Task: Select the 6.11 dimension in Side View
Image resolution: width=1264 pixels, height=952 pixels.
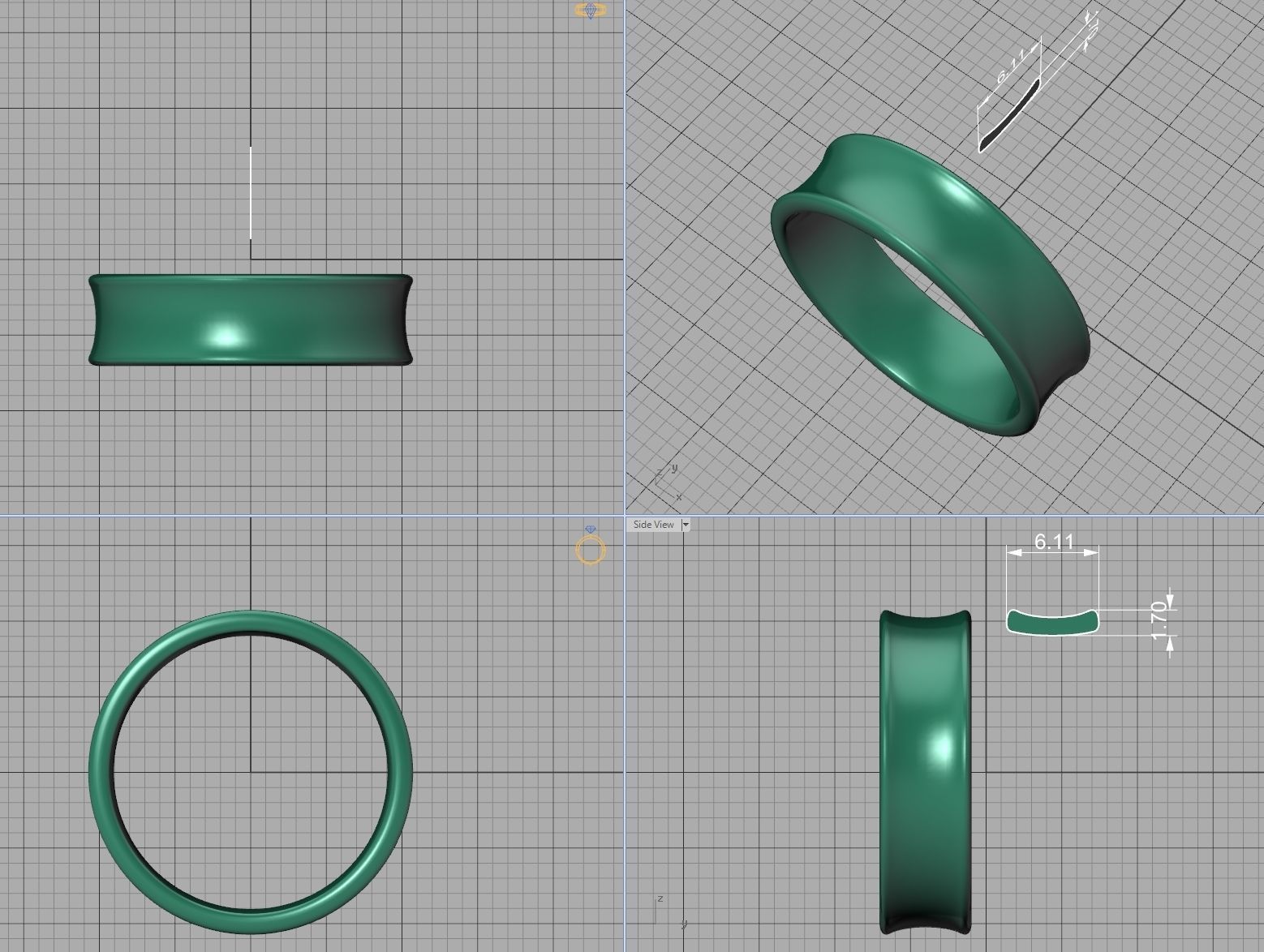Action: 1054,542
